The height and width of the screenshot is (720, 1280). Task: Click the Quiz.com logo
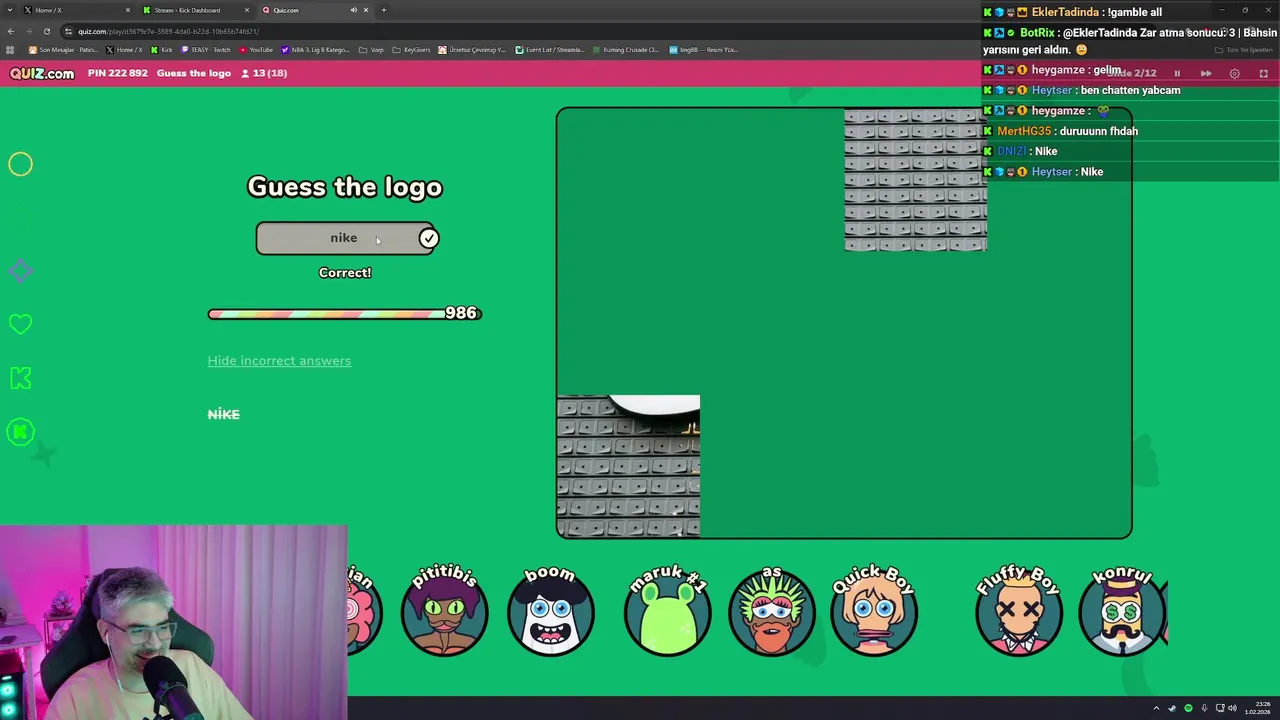(x=42, y=73)
